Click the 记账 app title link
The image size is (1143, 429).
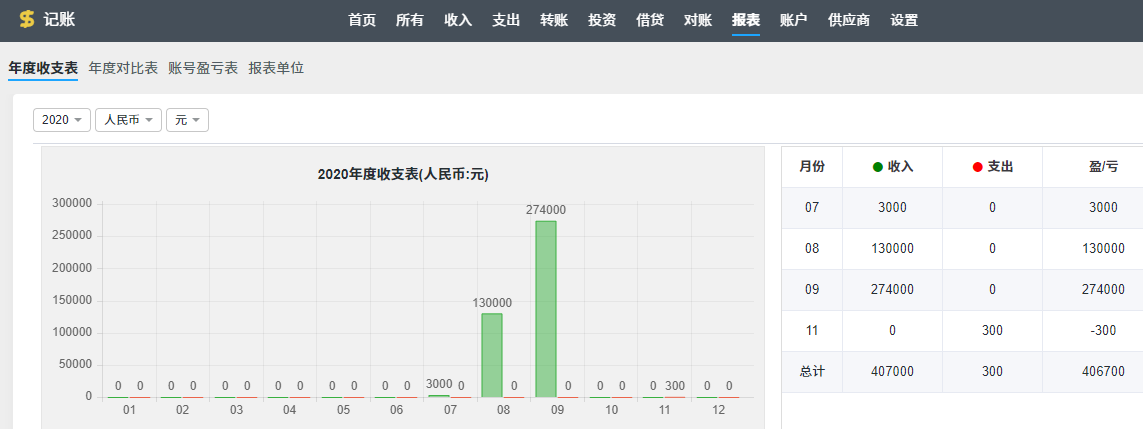click(x=60, y=20)
